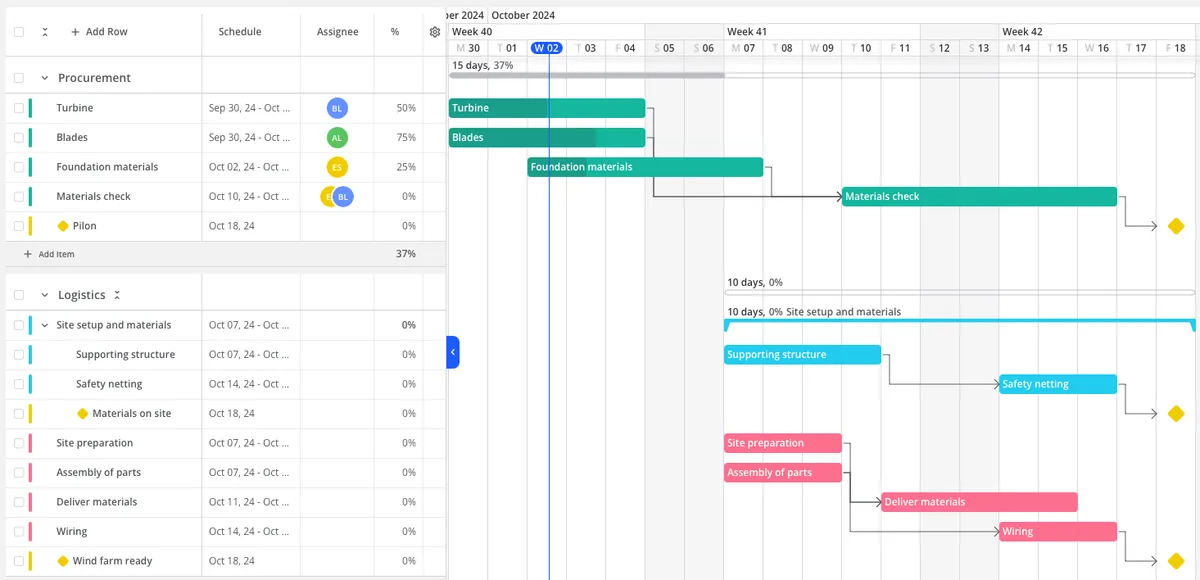Open the grid settings gear icon
Viewport: 1200px width, 580px height.
(434, 32)
